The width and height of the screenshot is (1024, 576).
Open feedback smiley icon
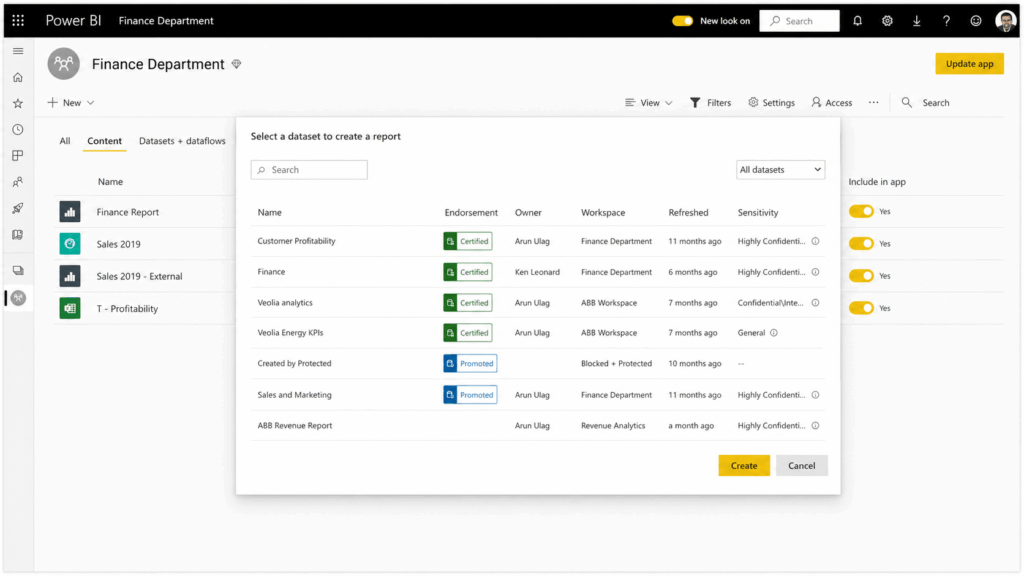(x=976, y=21)
